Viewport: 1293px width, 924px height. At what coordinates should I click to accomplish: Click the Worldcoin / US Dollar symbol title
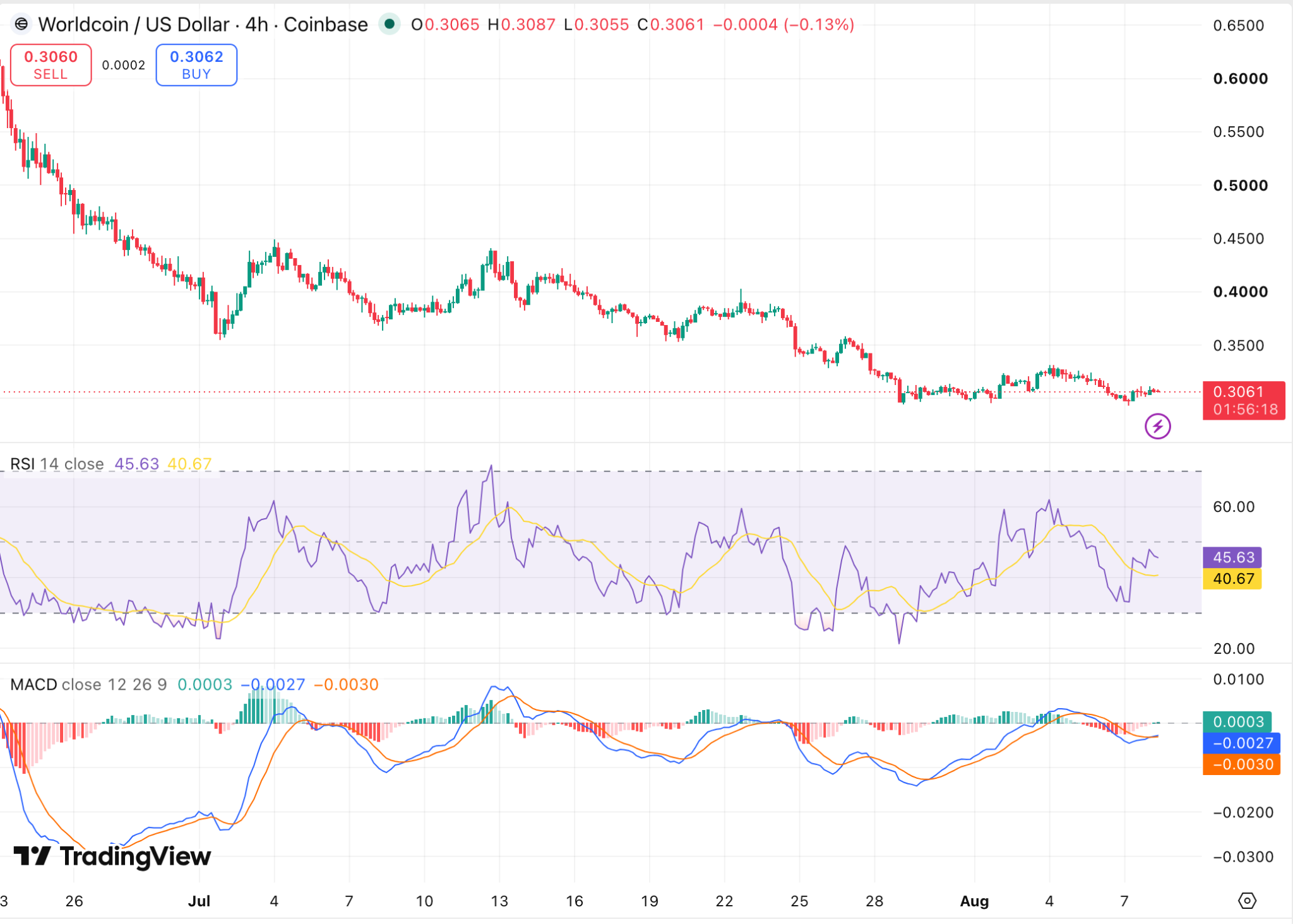[133, 25]
